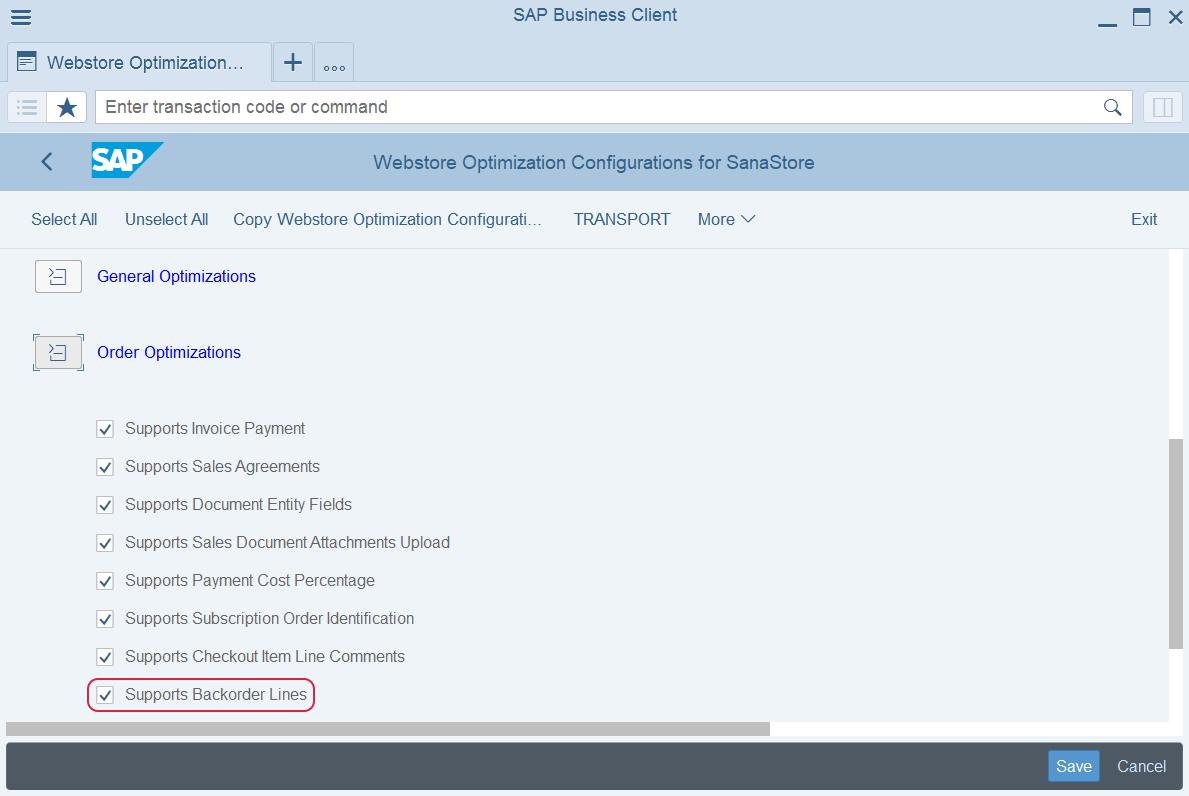Open the hamburger menu in title bar
This screenshot has width=1189, height=796.
click(x=21, y=17)
